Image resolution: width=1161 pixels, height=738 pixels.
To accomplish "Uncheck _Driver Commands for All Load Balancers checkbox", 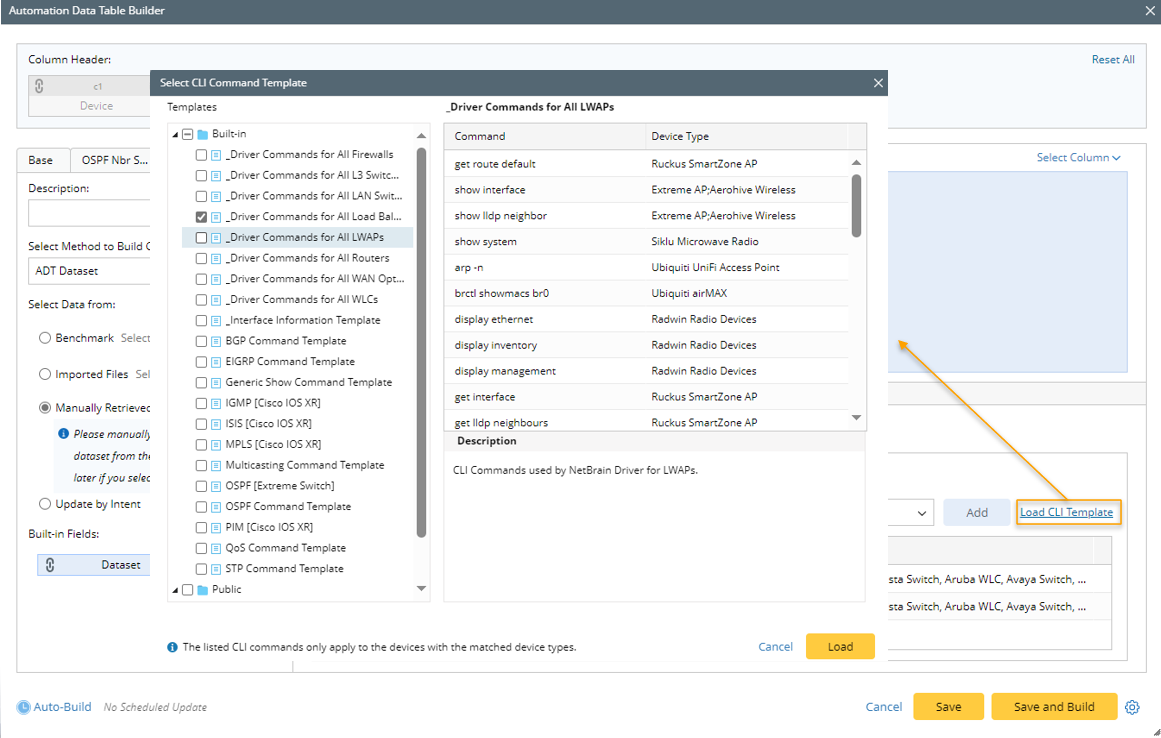I will pos(202,217).
